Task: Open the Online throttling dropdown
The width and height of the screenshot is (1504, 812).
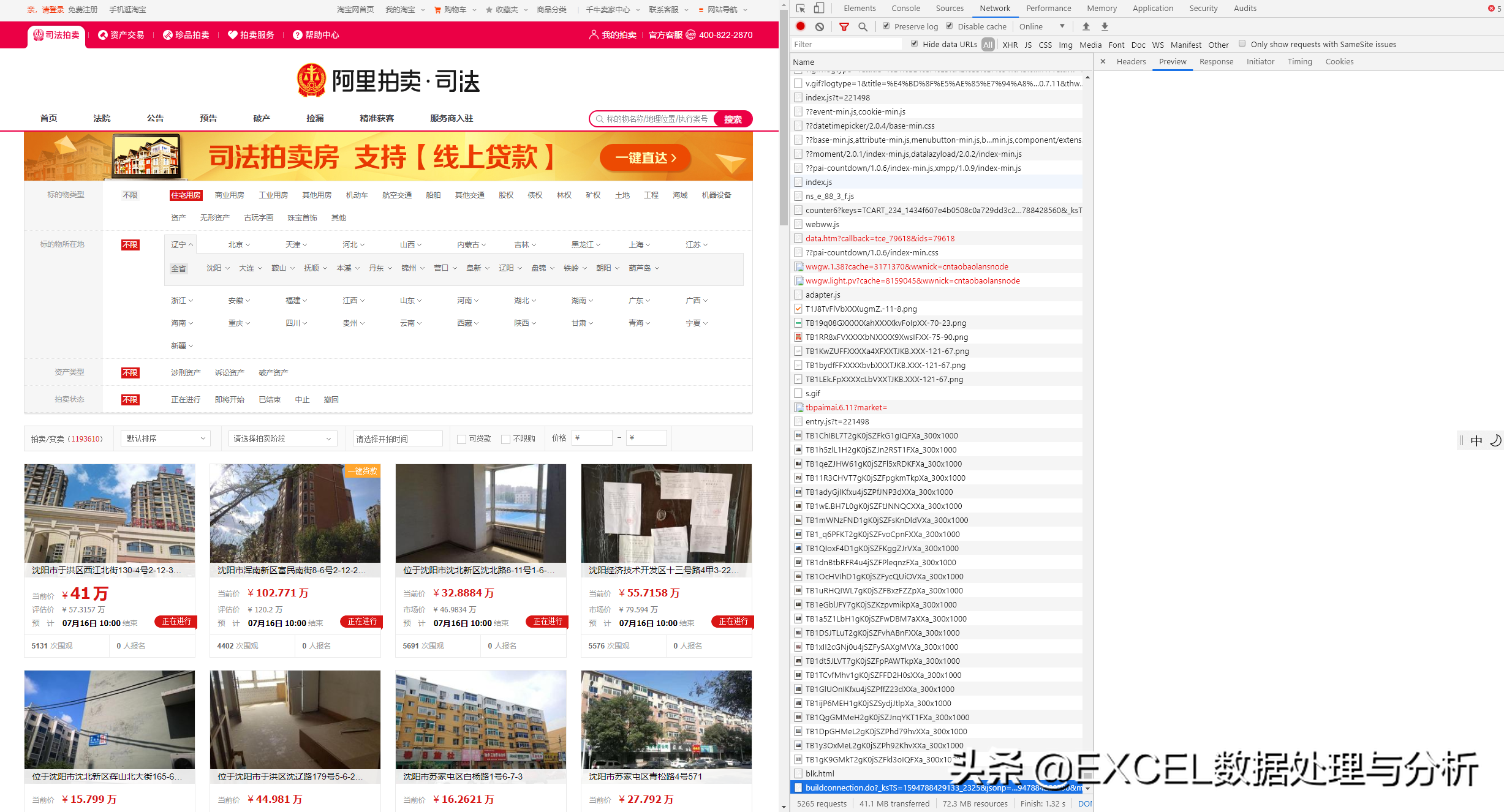Action: click(x=1042, y=26)
